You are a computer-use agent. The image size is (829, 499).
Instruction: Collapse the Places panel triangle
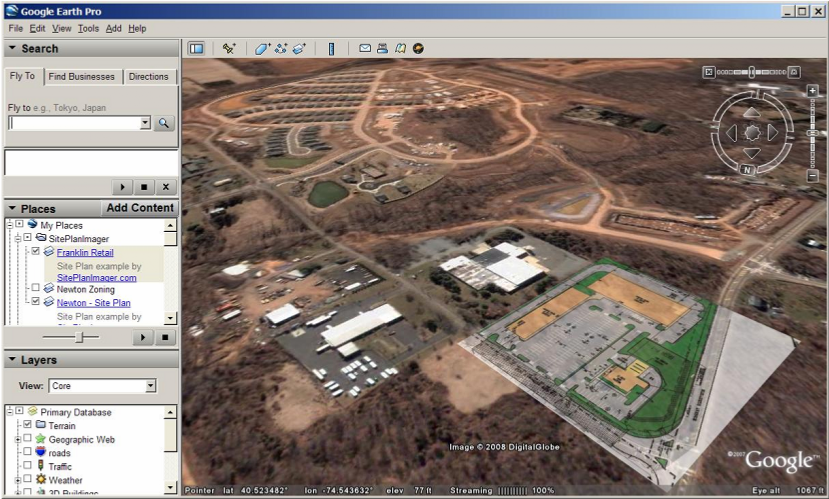12,208
